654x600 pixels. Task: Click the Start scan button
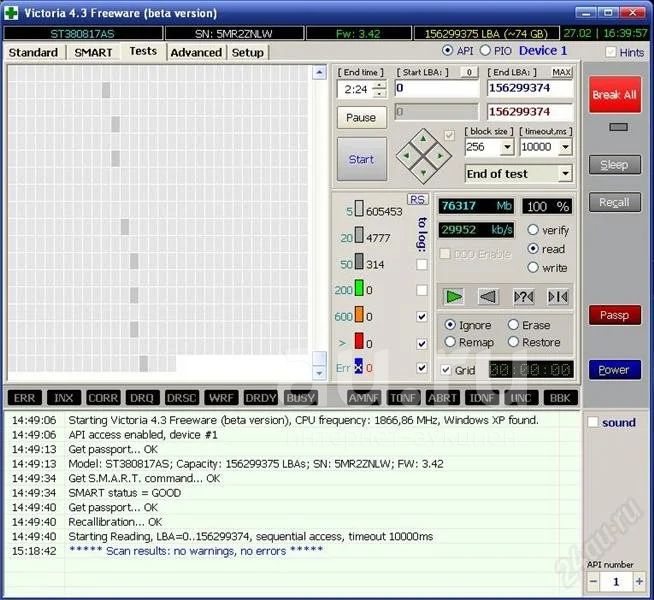point(362,159)
